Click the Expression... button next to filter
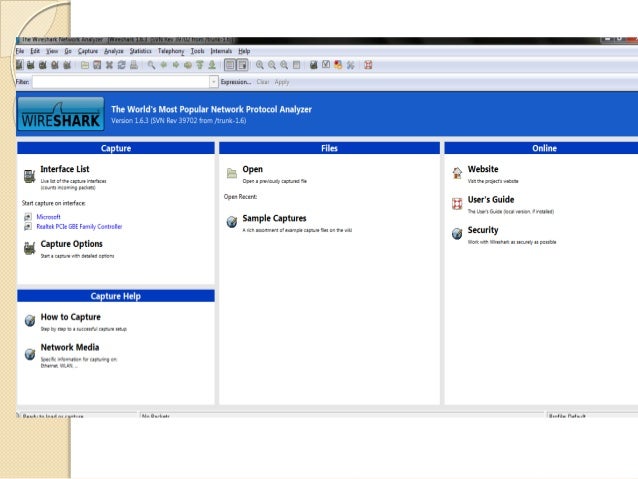This screenshot has height=479, width=638. (236, 82)
